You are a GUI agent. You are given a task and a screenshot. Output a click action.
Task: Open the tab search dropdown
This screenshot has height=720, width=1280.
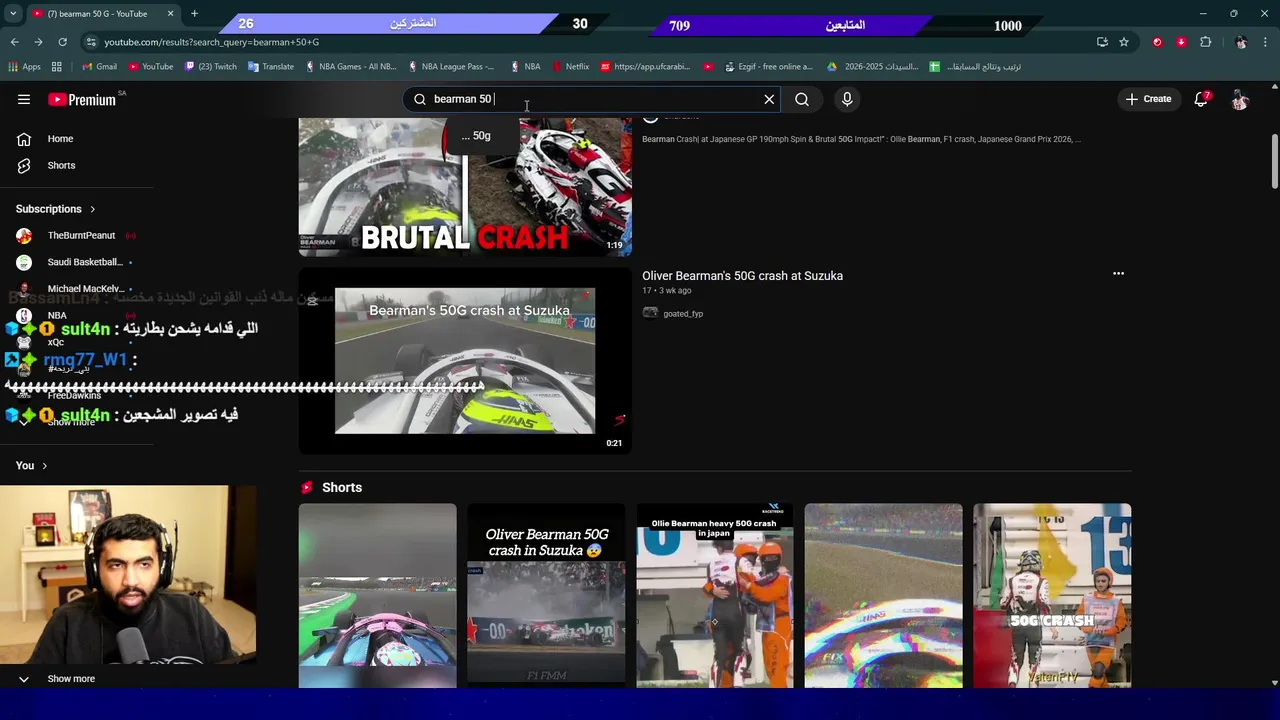12,14
